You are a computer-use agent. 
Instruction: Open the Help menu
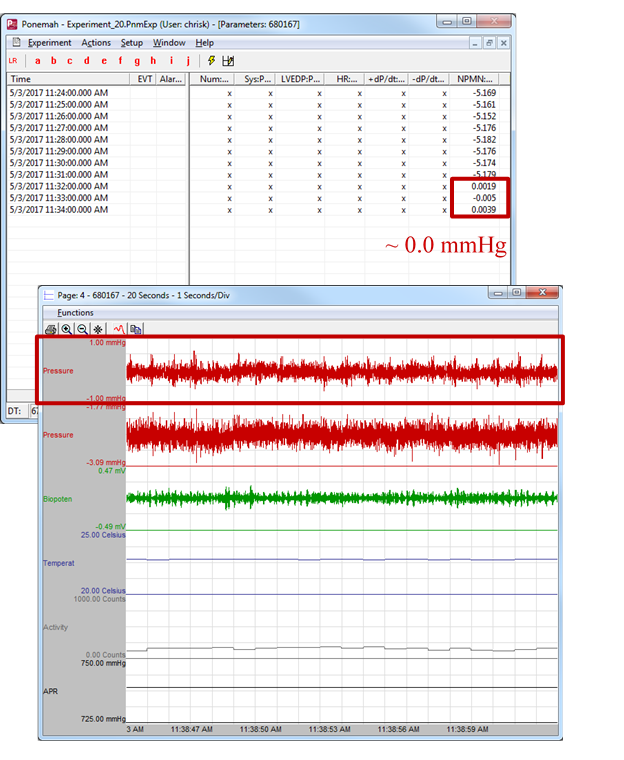pyautogui.click(x=205, y=43)
